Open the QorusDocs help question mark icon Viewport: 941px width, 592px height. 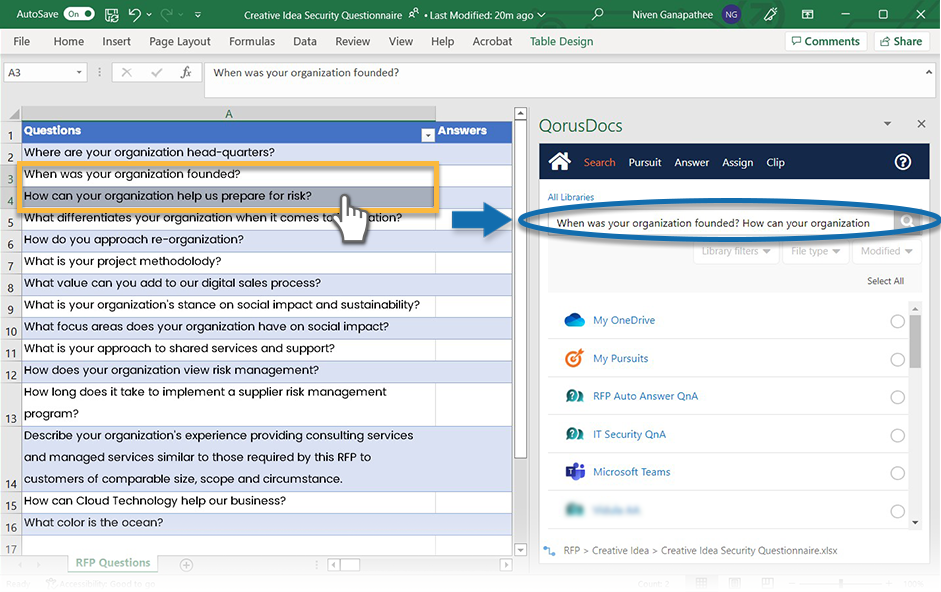point(902,162)
